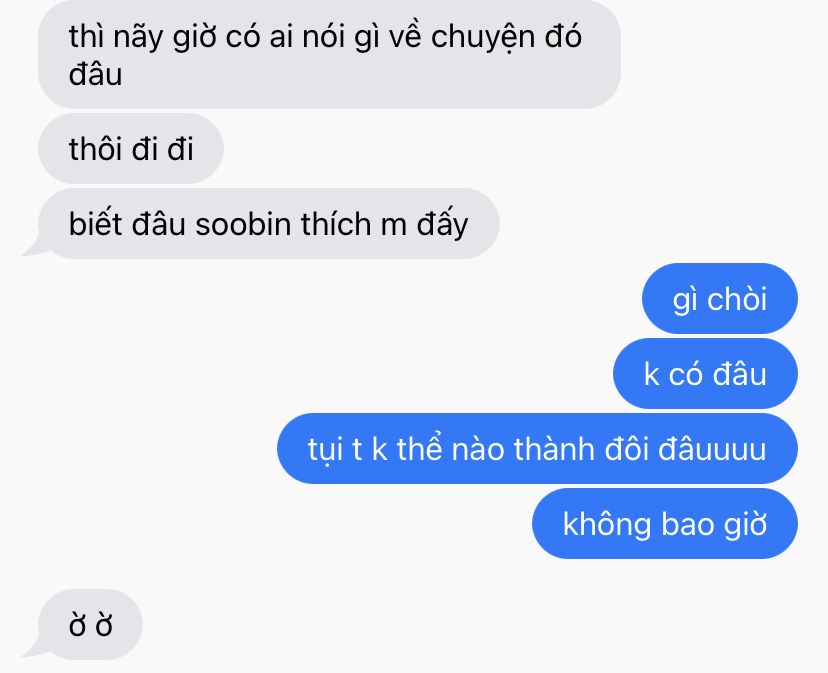Click the "tụi t k thể nào thành đôi đâuuuu" message
The image size is (828, 673).
click(537, 448)
